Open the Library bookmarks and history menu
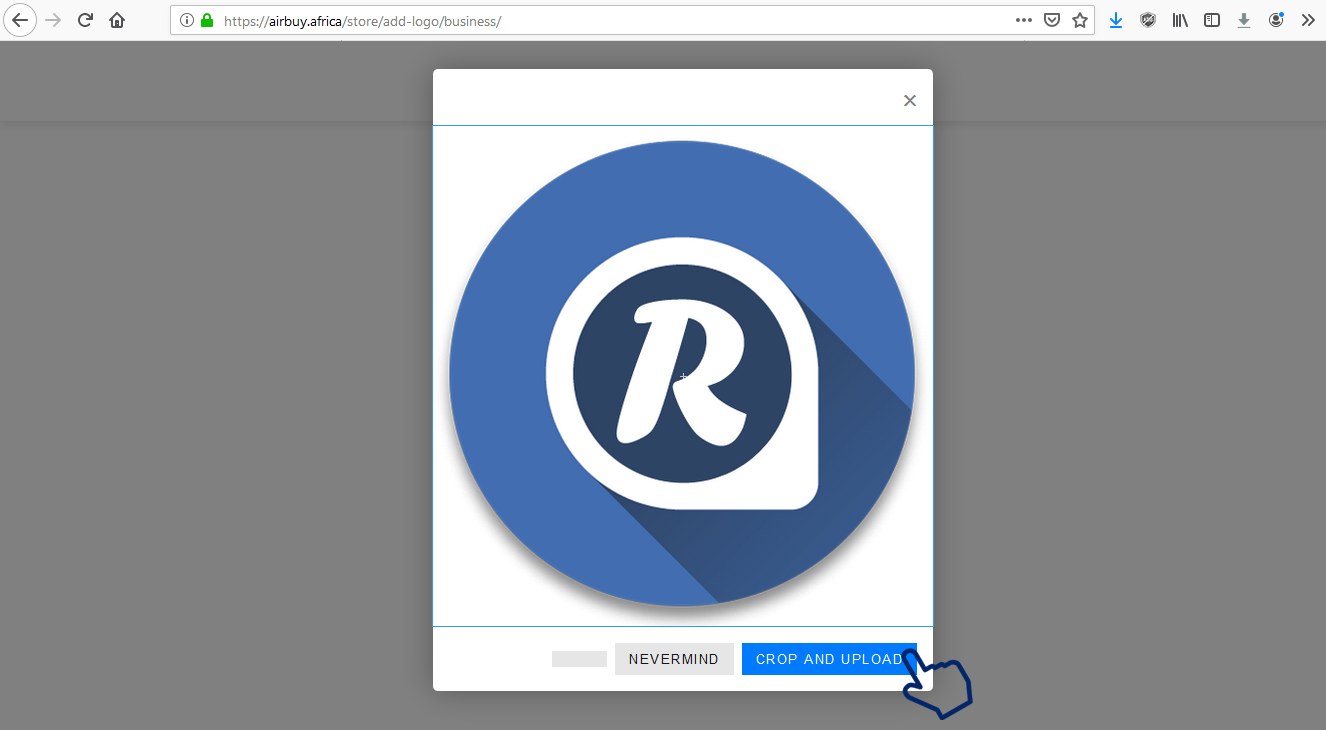Image resolution: width=1326 pixels, height=730 pixels. pyautogui.click(x=1180, y=20)
